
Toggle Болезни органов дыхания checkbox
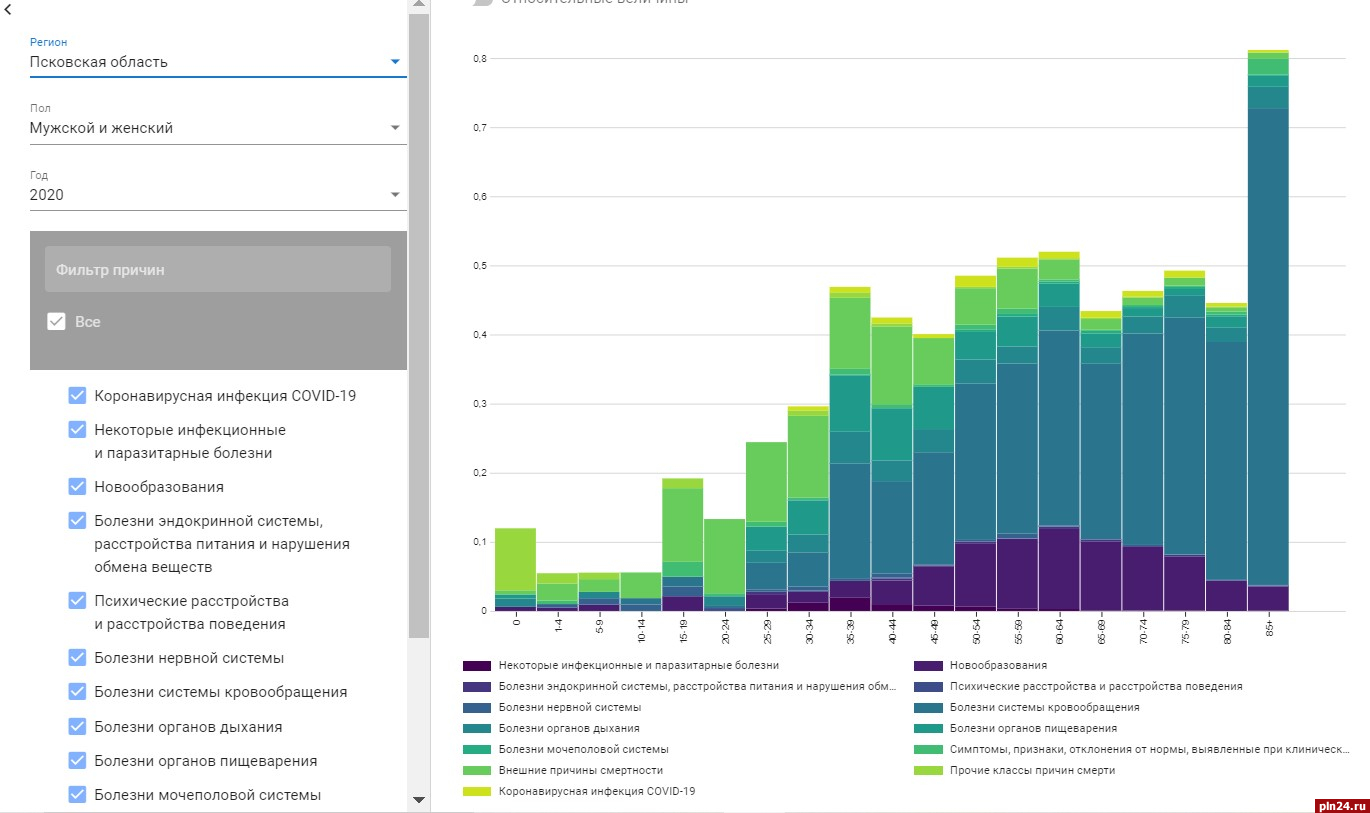coord(78,727)
